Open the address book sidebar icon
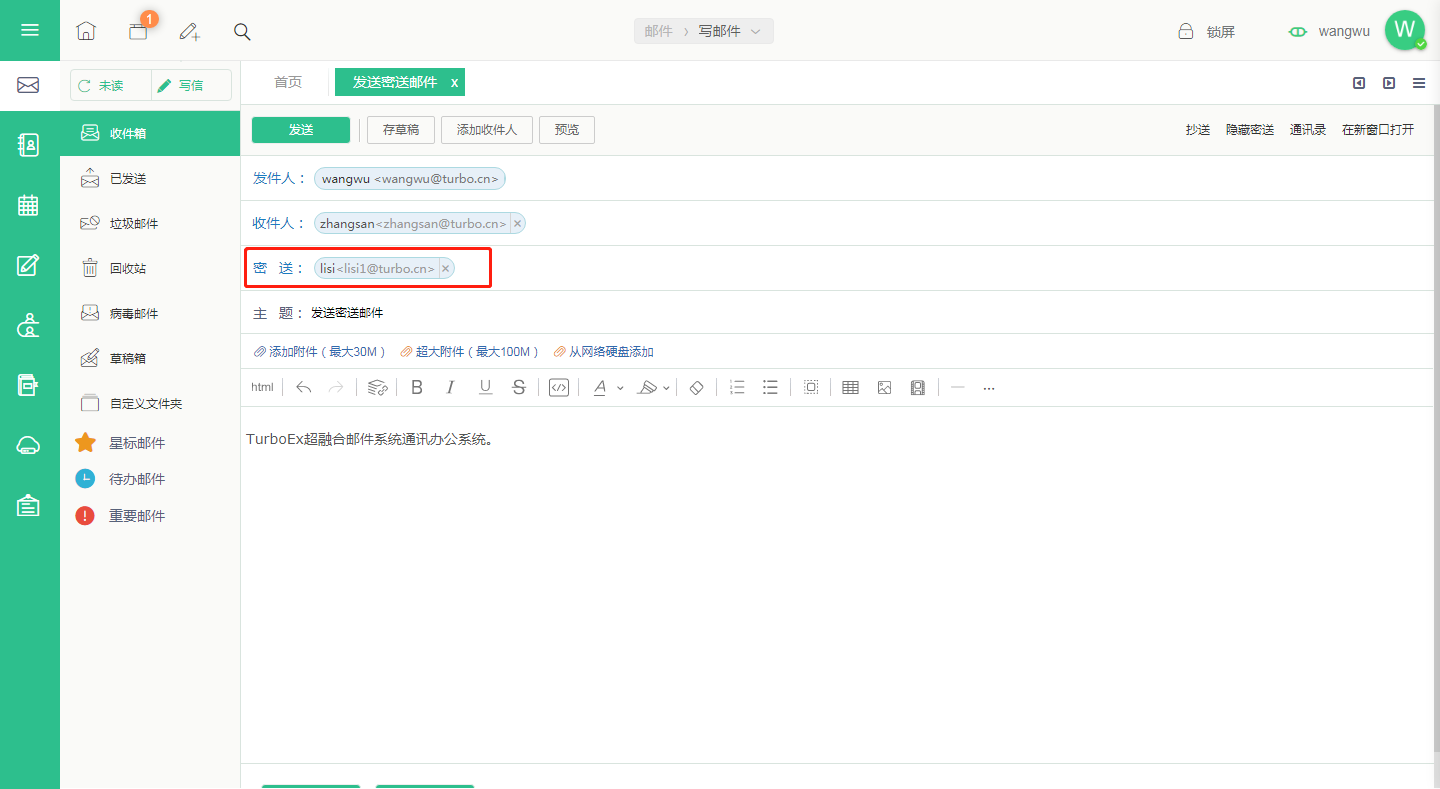The image size is (1440, 789). point(29,145)
